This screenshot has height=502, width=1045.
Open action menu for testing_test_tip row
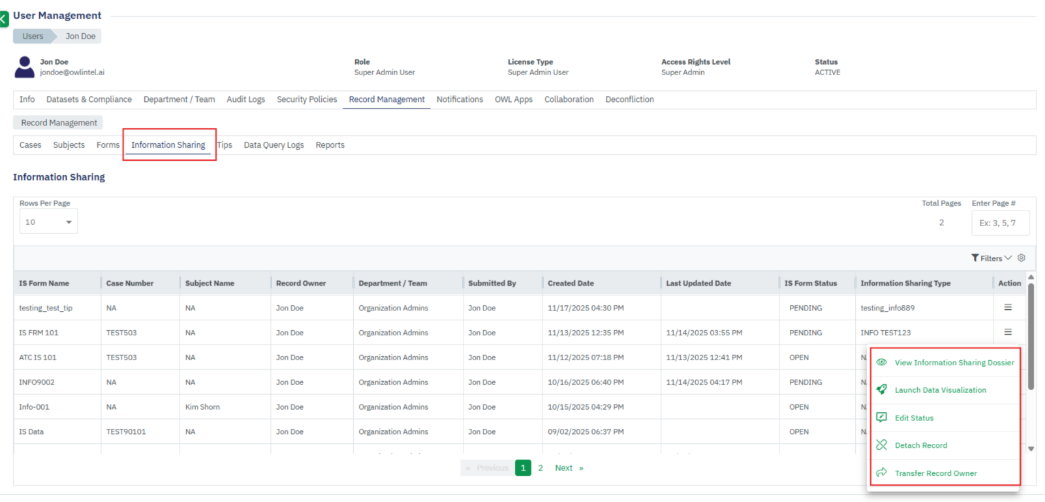point(1008,309)
